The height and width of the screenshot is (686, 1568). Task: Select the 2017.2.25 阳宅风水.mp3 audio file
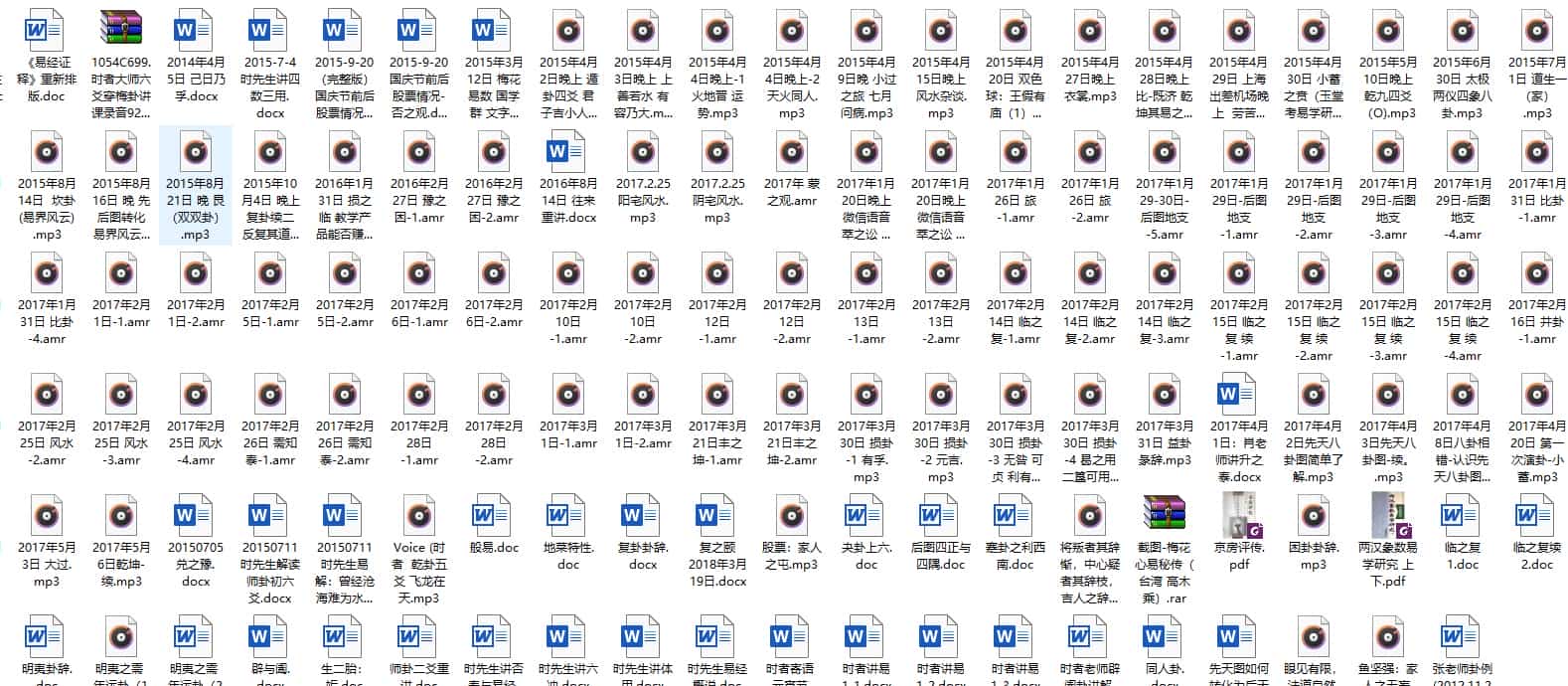point(643,153)
